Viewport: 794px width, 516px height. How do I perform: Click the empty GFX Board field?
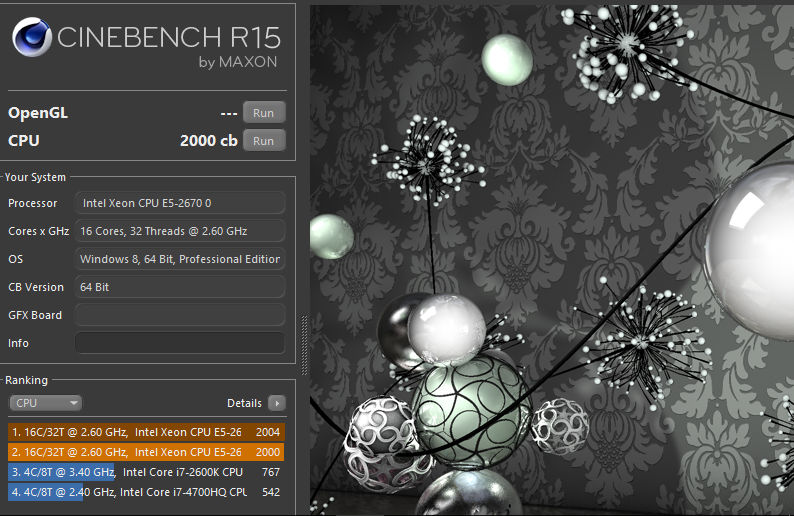(180, 315)
